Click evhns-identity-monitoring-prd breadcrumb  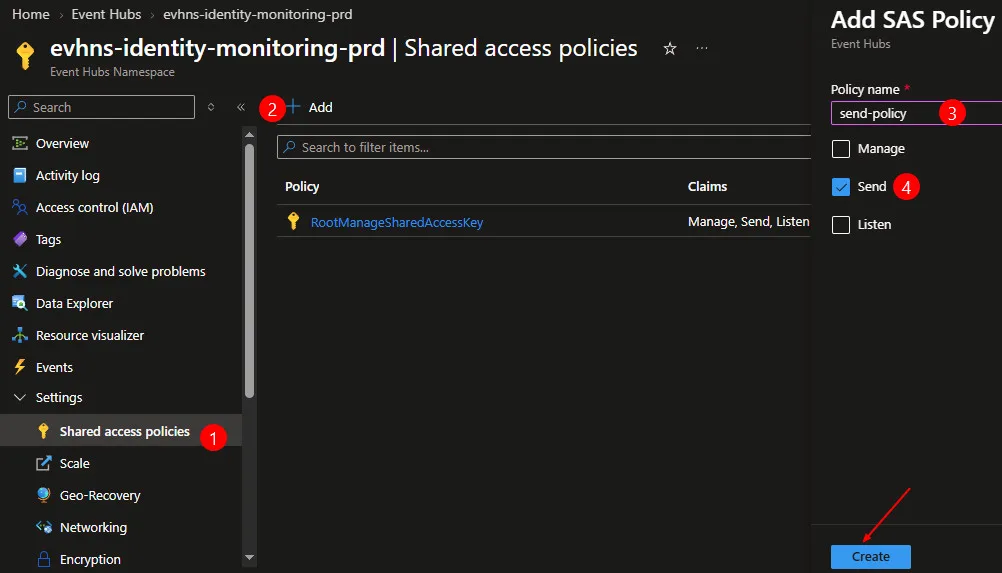click(258, 14)
